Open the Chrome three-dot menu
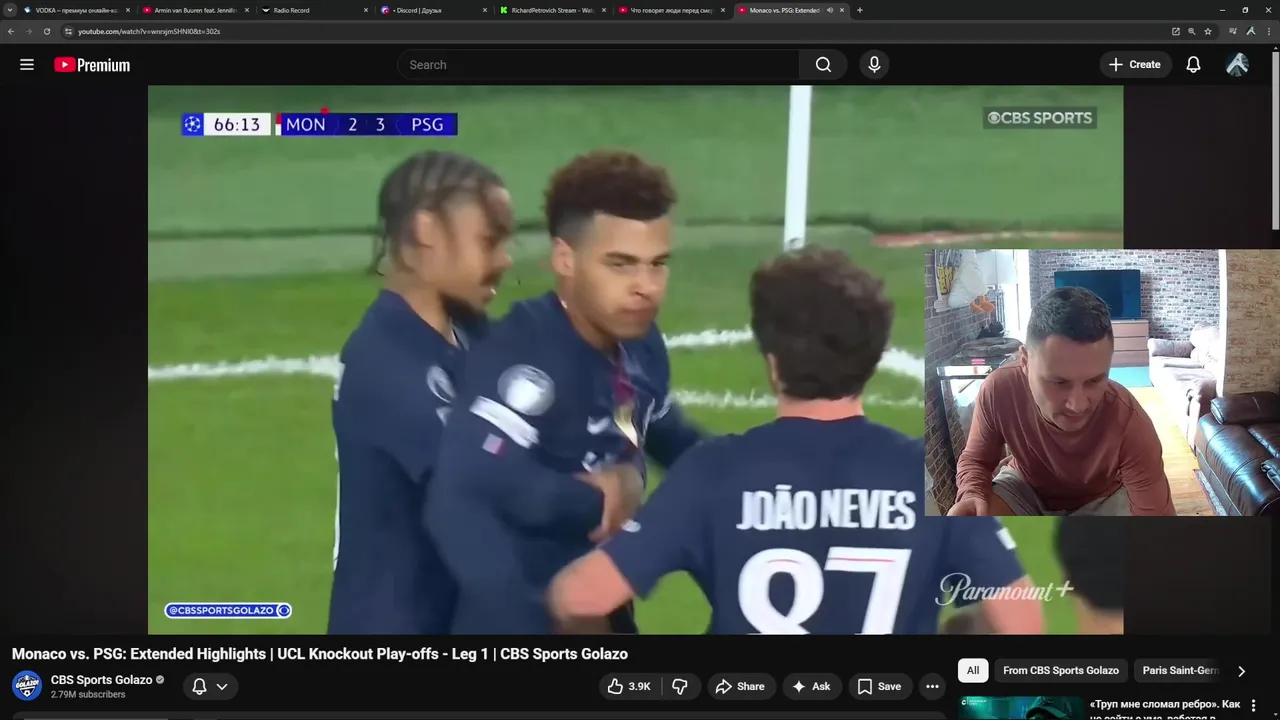Image resolution: width=1280 pixels, height=720 pixels. click(1268, 31)
